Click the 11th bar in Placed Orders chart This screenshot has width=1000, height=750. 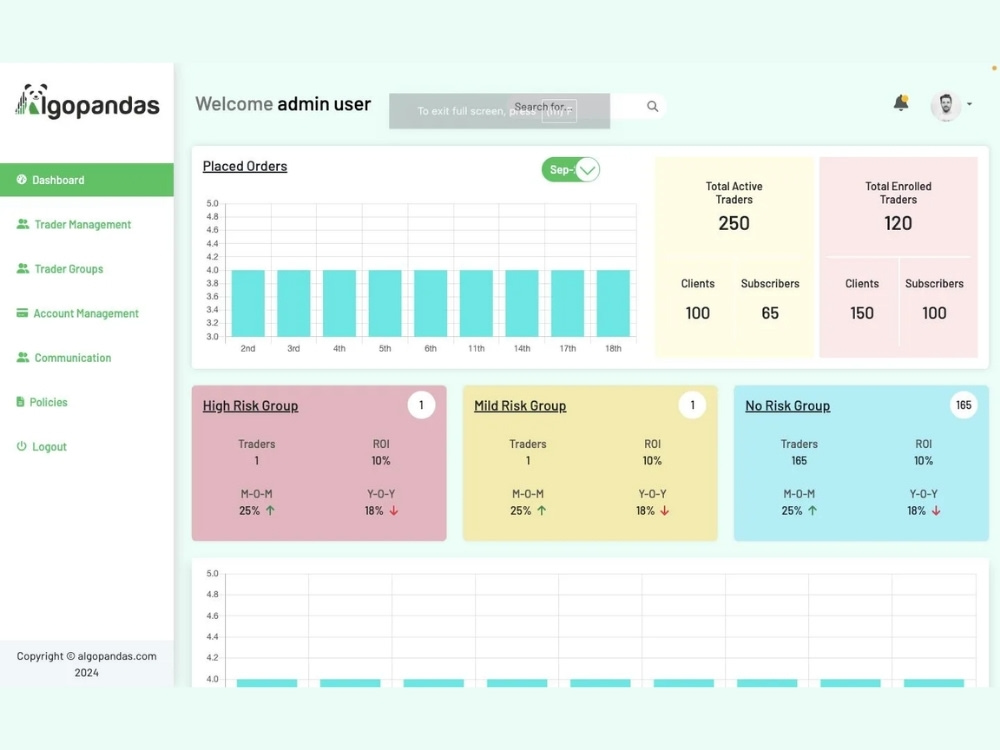476,303
